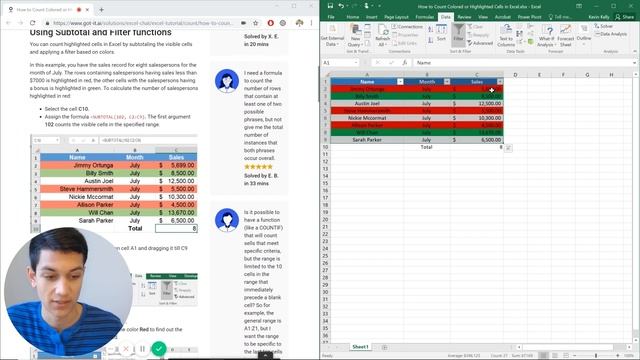
Task: Bookmark this page with star icon
Action: [256, 23]
